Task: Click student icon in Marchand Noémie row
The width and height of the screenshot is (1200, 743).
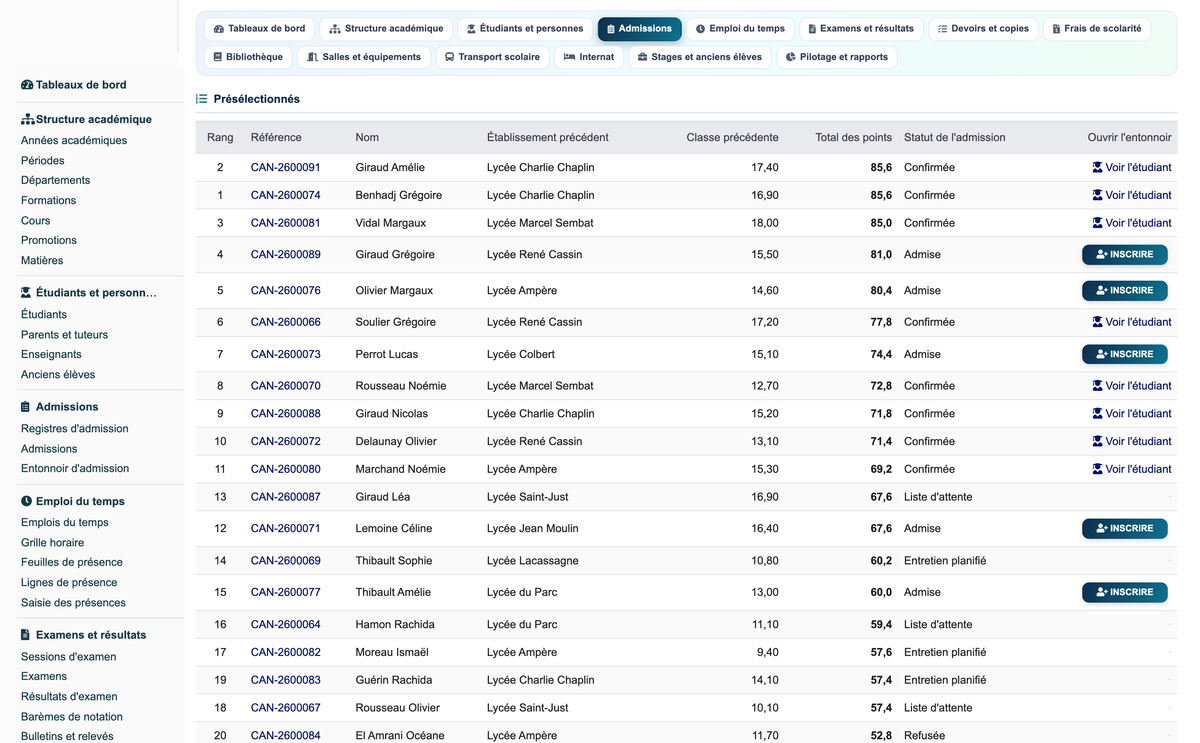Action: point(1098,469)
